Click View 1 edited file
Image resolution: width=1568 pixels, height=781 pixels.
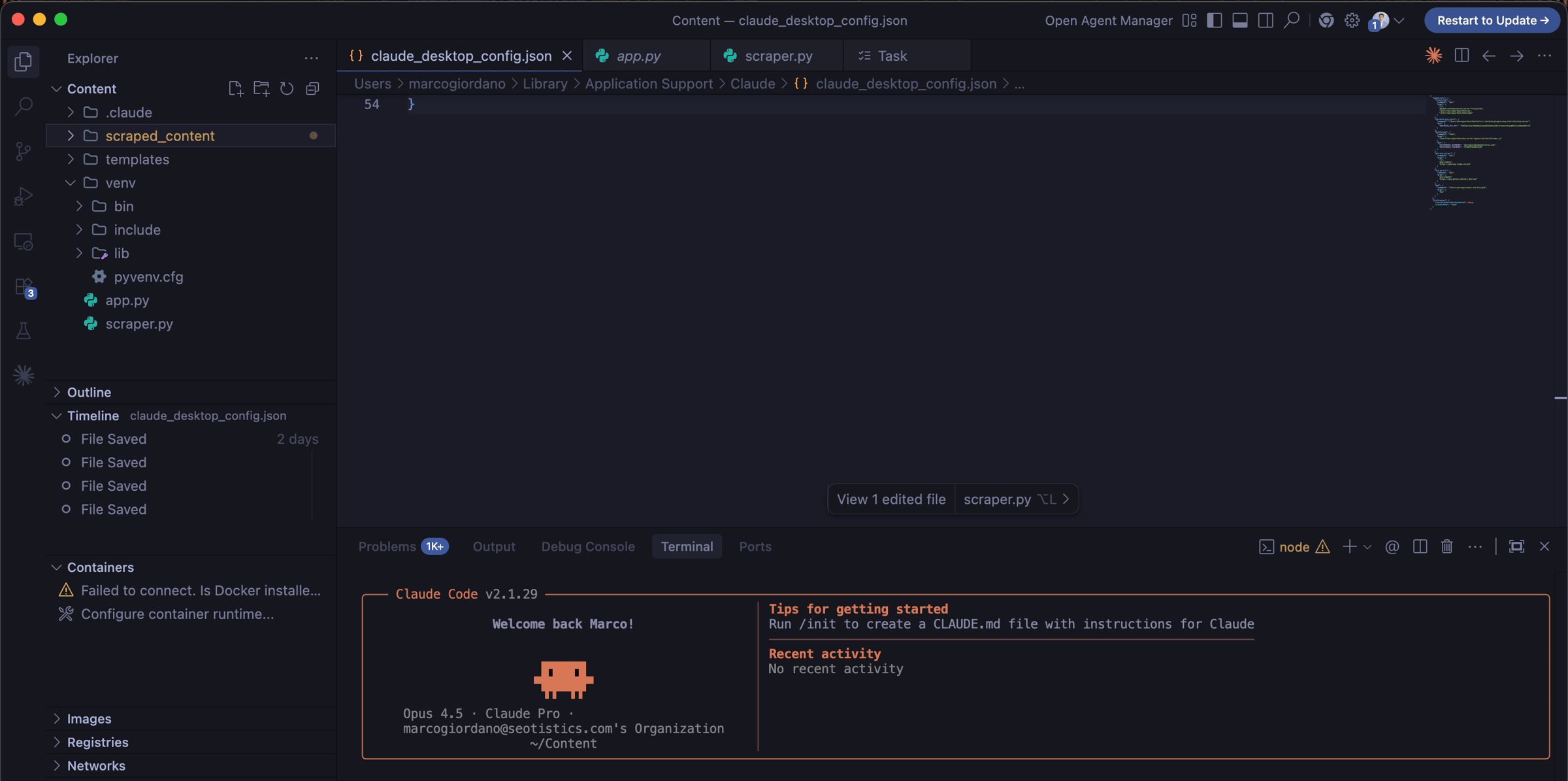pyautogui.click(x=890, y=499)
